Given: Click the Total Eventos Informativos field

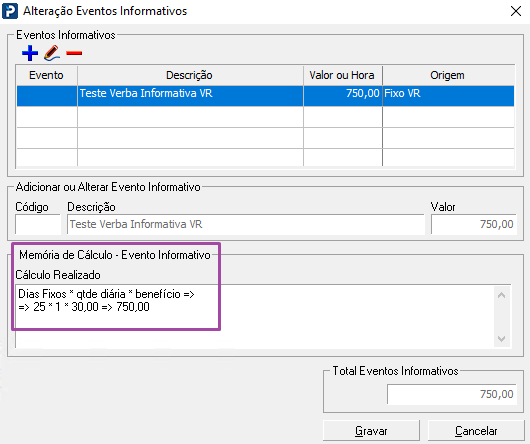Looking at the screenshot, I should click(452, 394).
